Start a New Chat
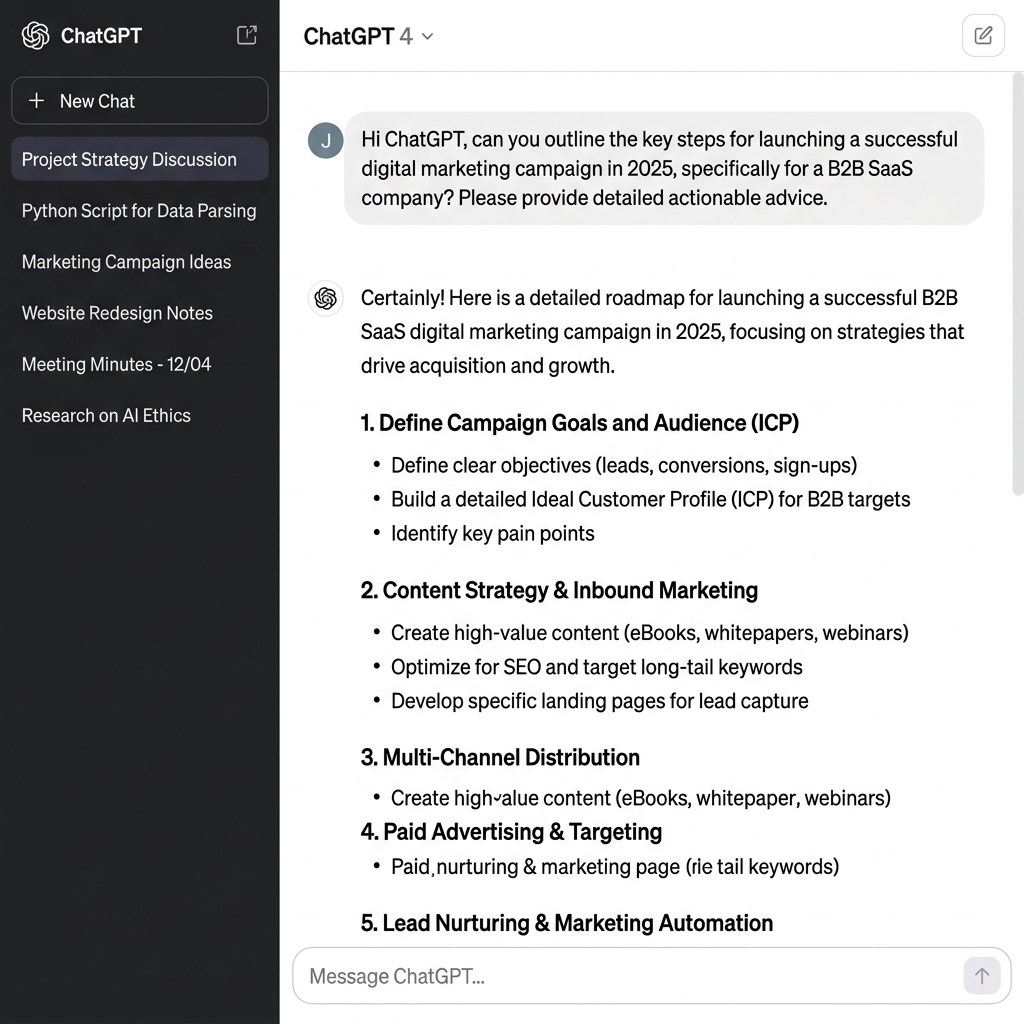Image resolution: width=1024 pixels, height=1024 pixels. [140, 101]
